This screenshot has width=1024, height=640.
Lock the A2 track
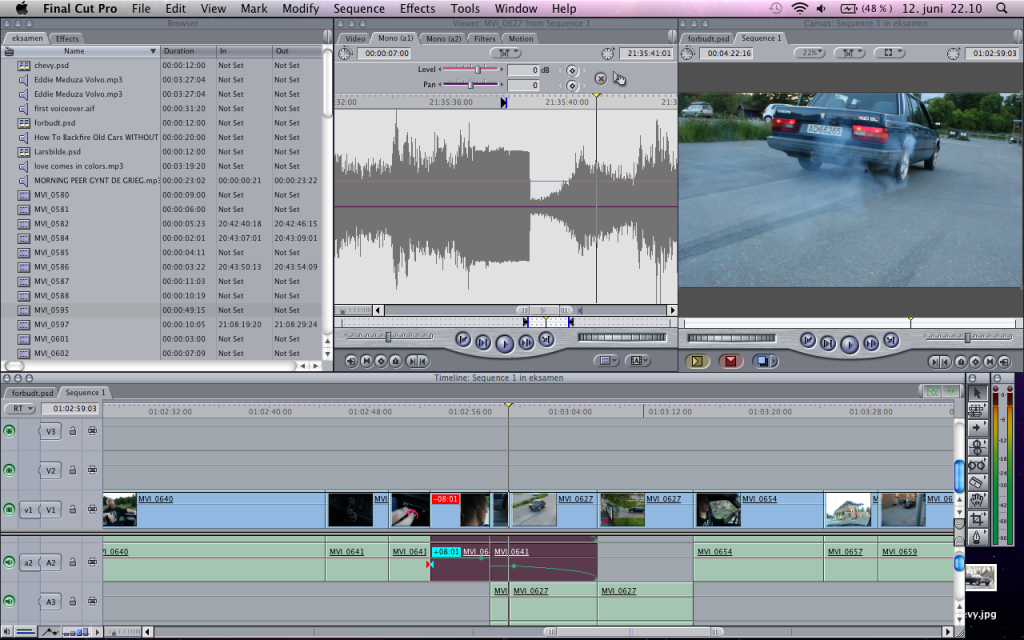(73, 562)
